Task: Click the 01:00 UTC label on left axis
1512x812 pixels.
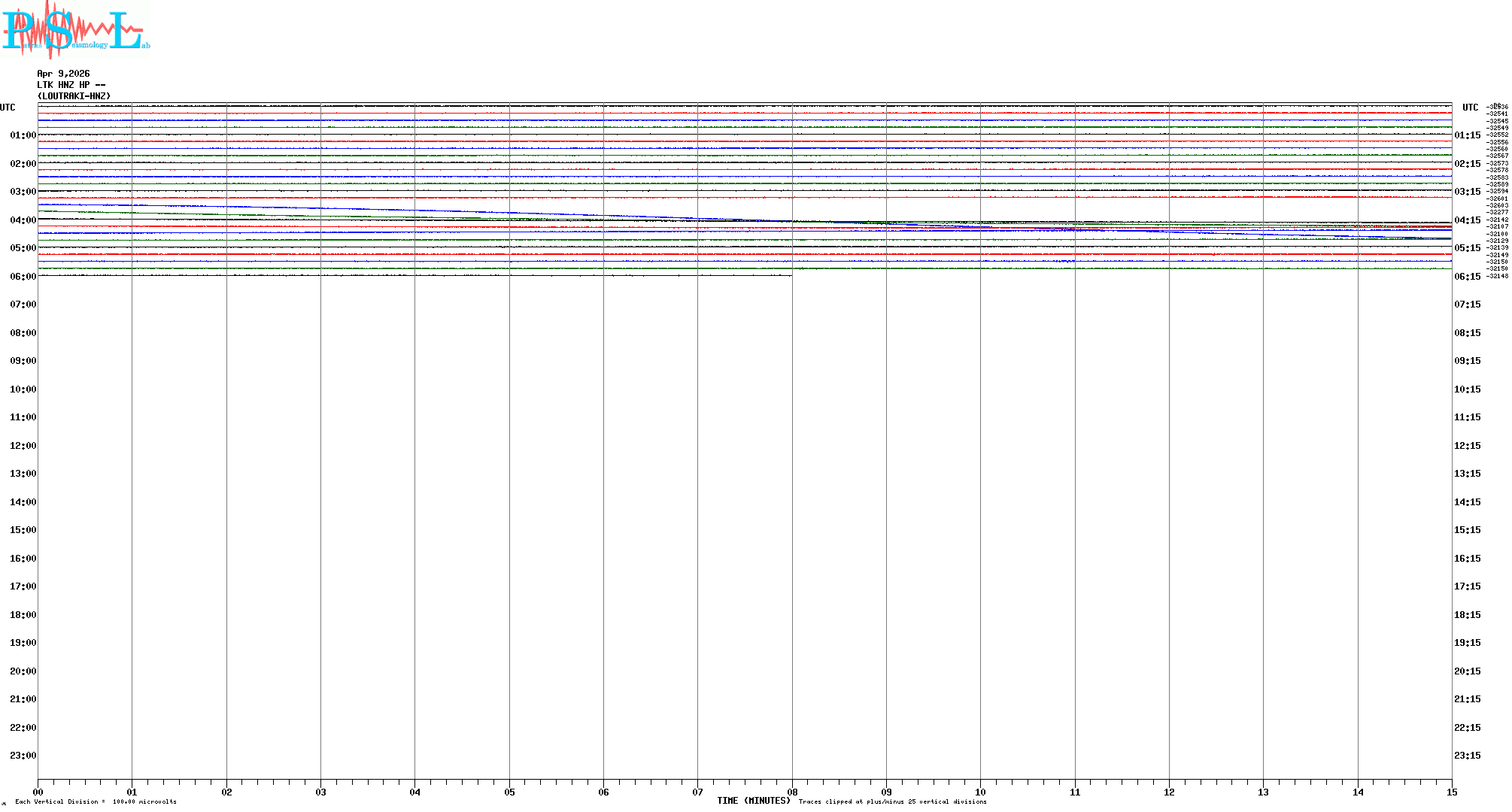Action: (23, 135)
